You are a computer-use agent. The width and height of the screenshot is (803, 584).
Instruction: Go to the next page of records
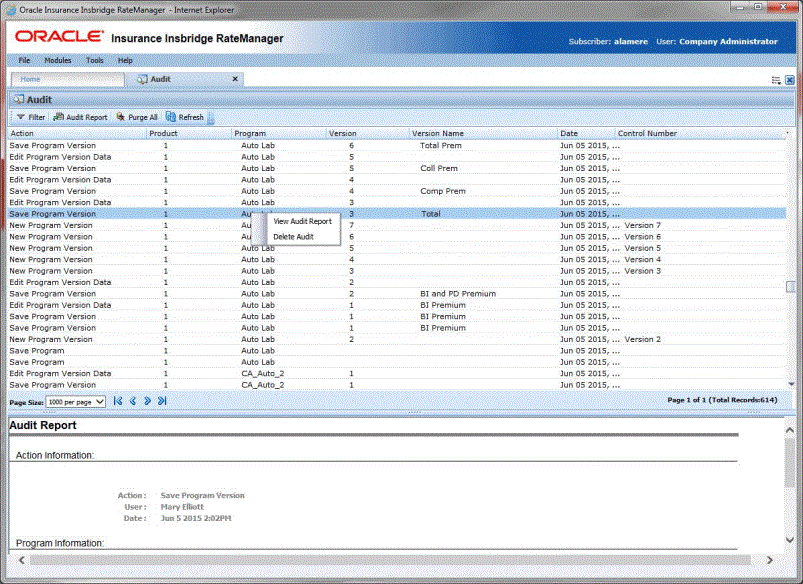click(147, 401)
